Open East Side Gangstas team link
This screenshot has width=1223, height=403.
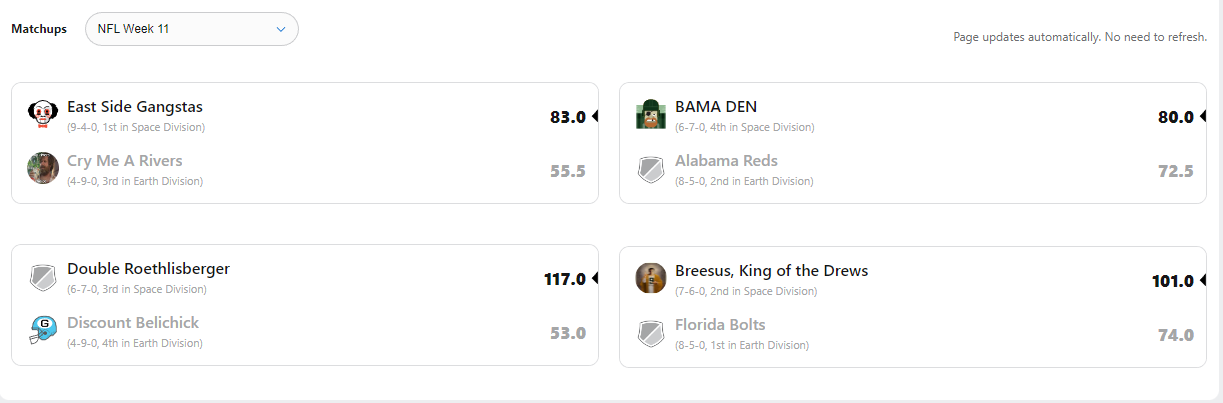coord(135,107)
